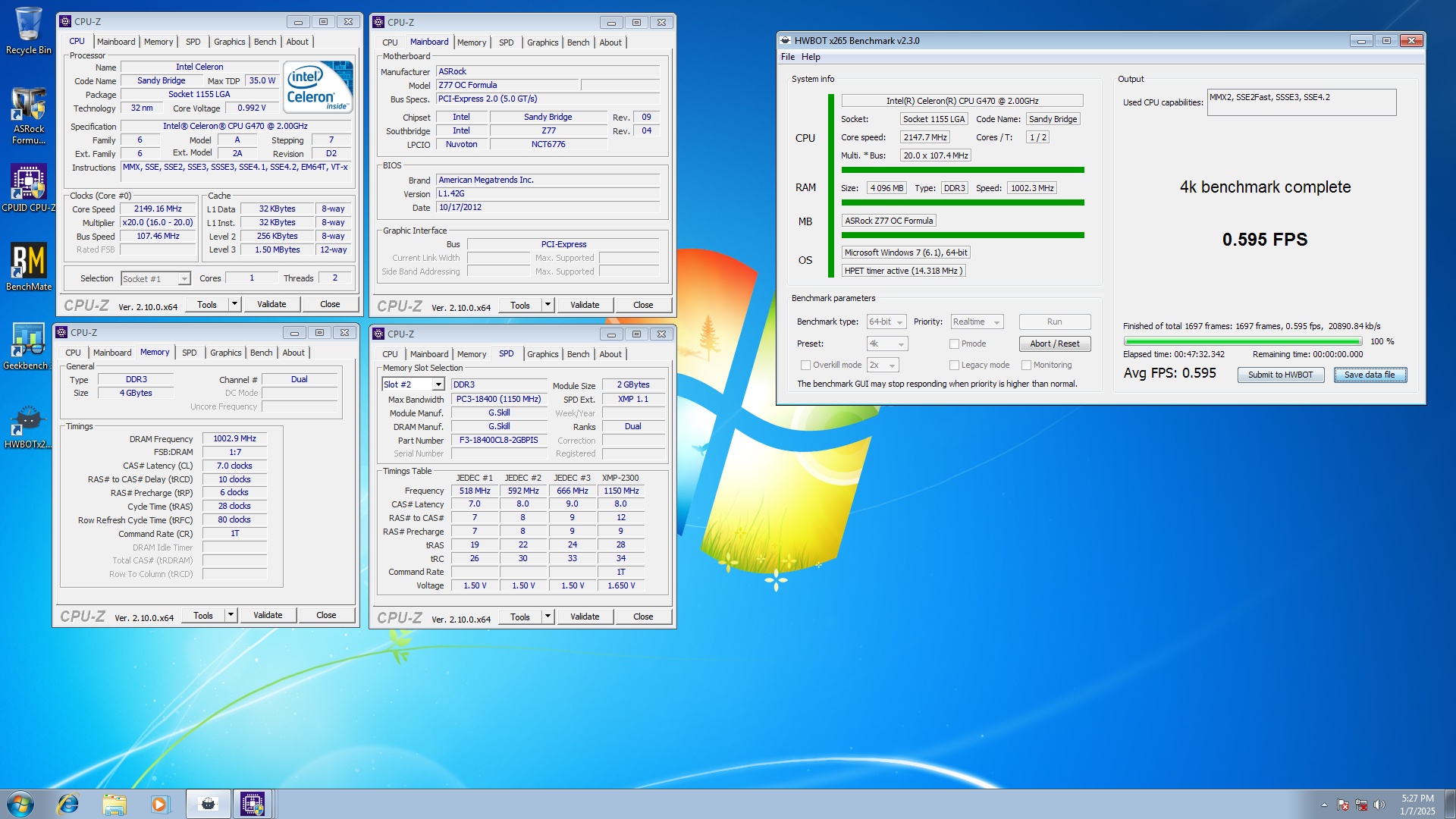
Task: Click the green RAM status bar
Action: (962, 203)
